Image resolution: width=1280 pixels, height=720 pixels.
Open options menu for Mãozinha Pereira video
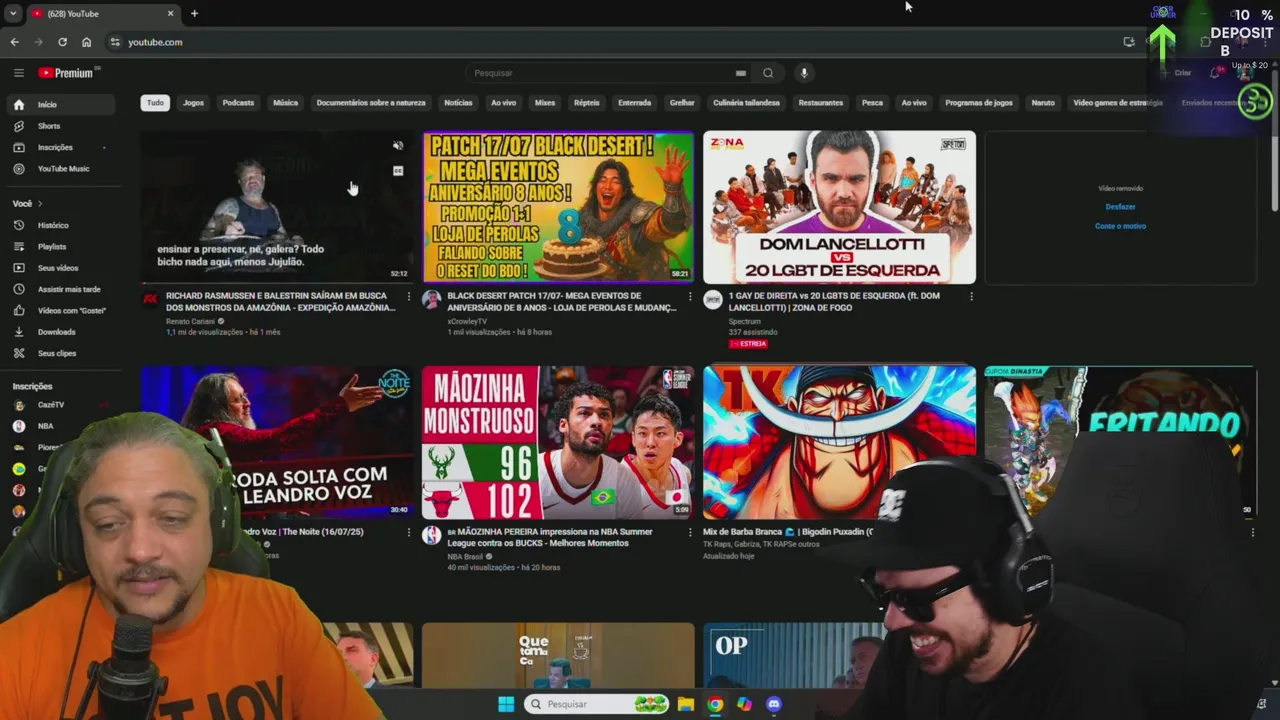[689, 533]
